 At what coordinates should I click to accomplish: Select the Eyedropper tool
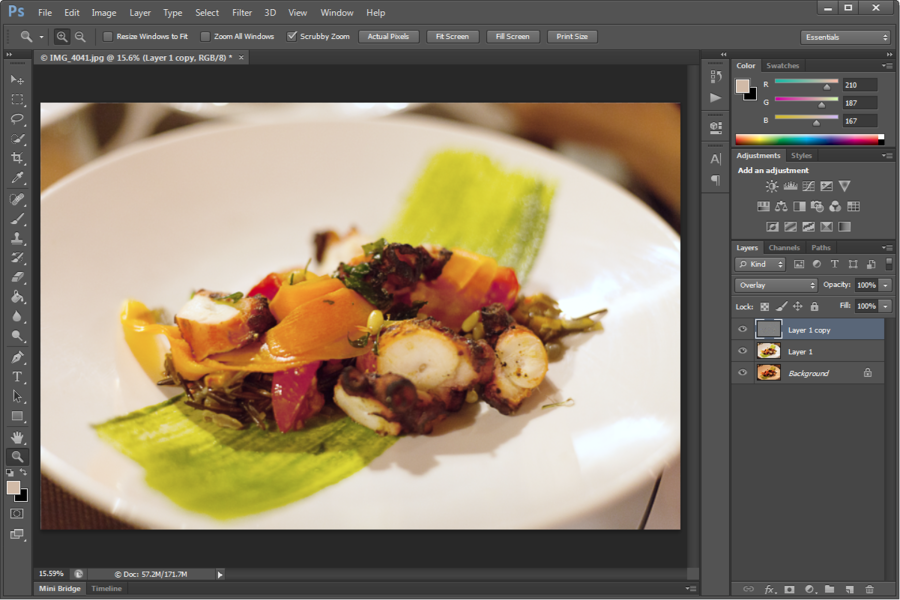[17, 178]
